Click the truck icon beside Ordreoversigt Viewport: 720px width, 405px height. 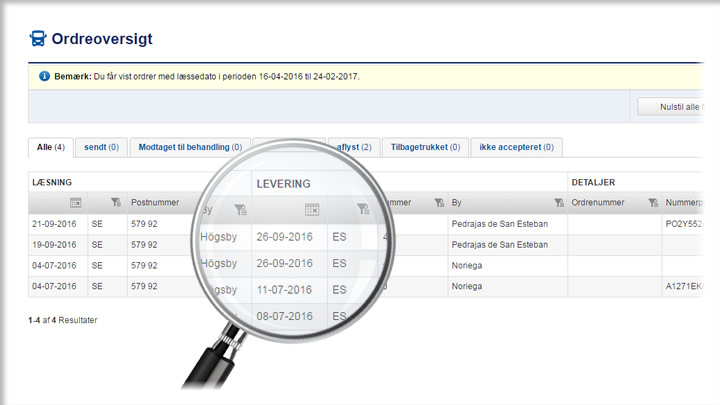tap(38, 39)
